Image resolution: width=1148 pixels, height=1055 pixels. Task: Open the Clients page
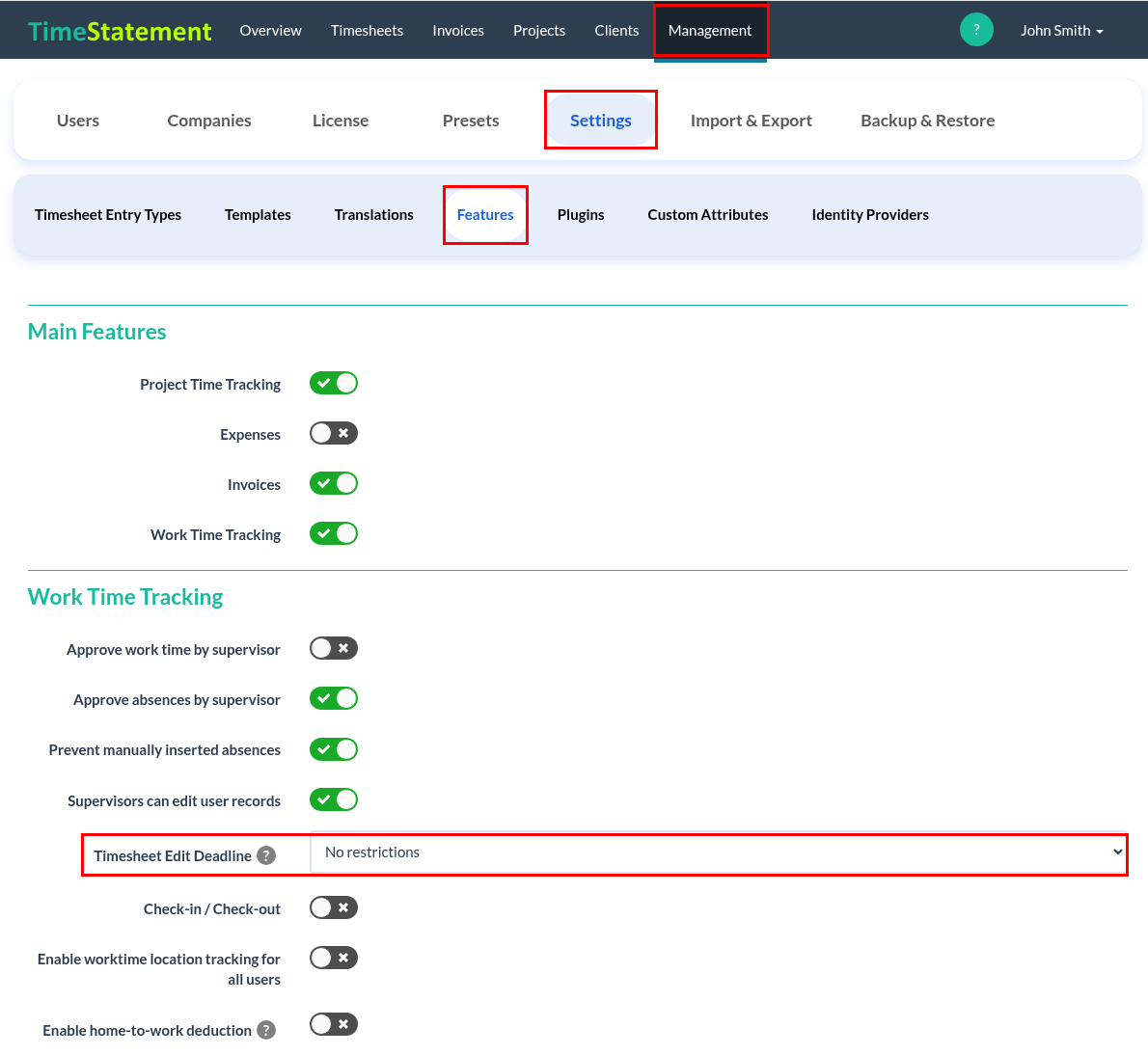tap(616, 31)
